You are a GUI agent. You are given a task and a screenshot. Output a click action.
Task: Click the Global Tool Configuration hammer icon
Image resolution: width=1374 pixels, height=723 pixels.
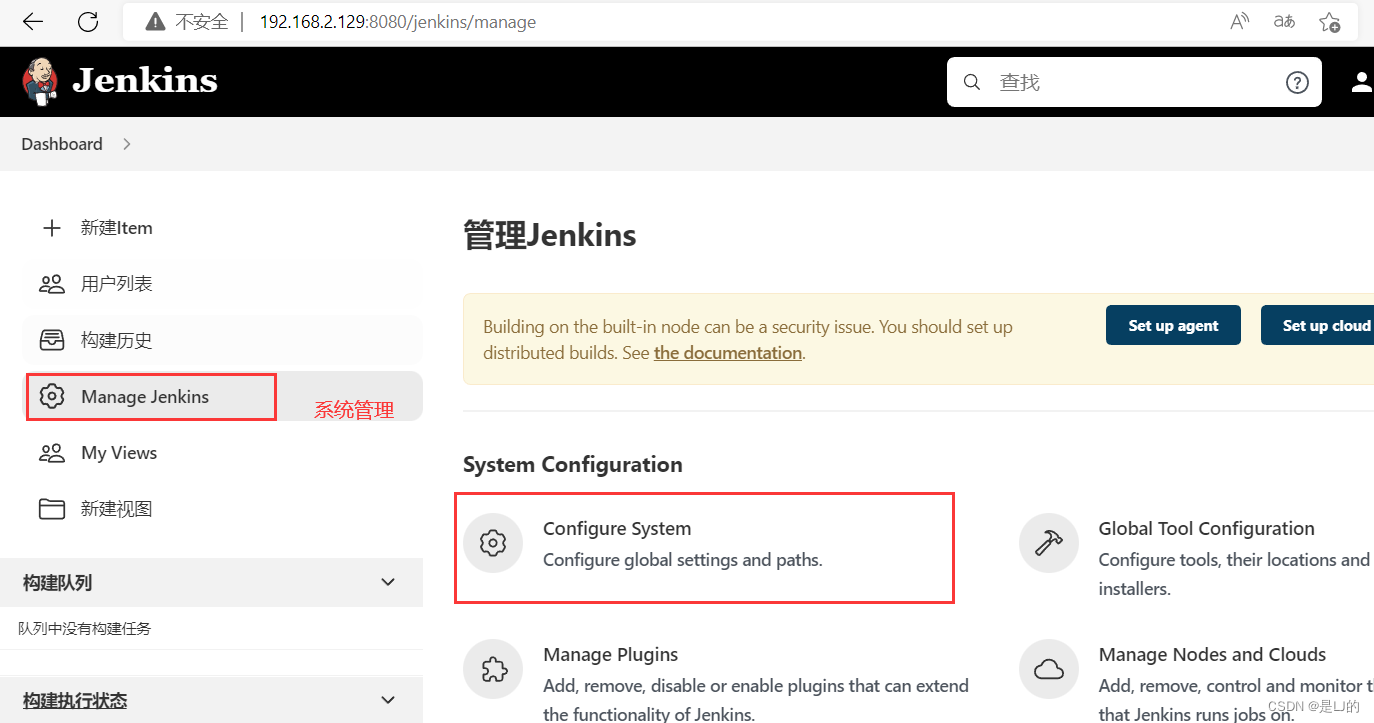[1049, 543]
